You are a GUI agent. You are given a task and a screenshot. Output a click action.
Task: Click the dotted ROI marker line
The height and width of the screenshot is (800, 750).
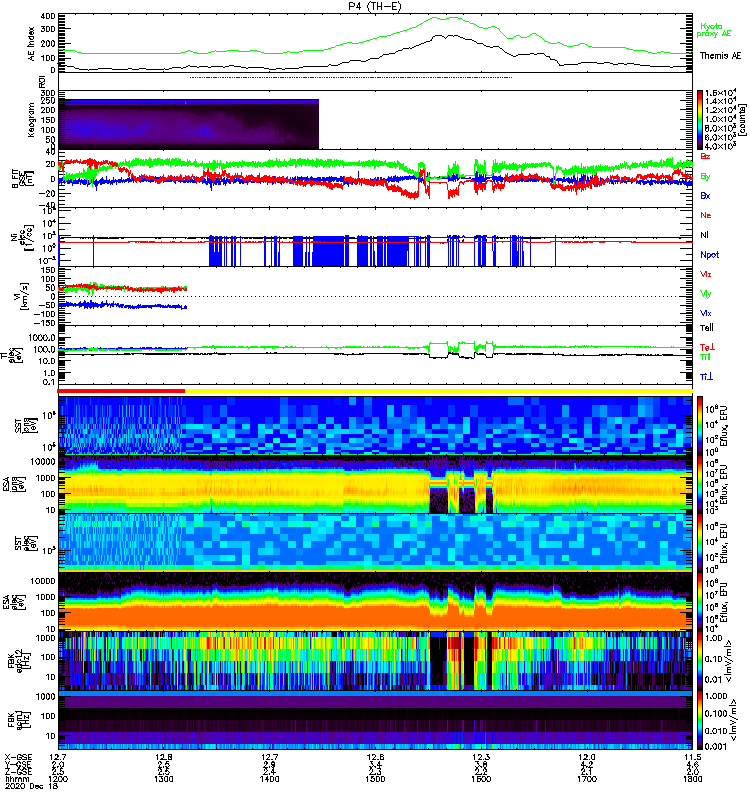[x=351, y=78]
